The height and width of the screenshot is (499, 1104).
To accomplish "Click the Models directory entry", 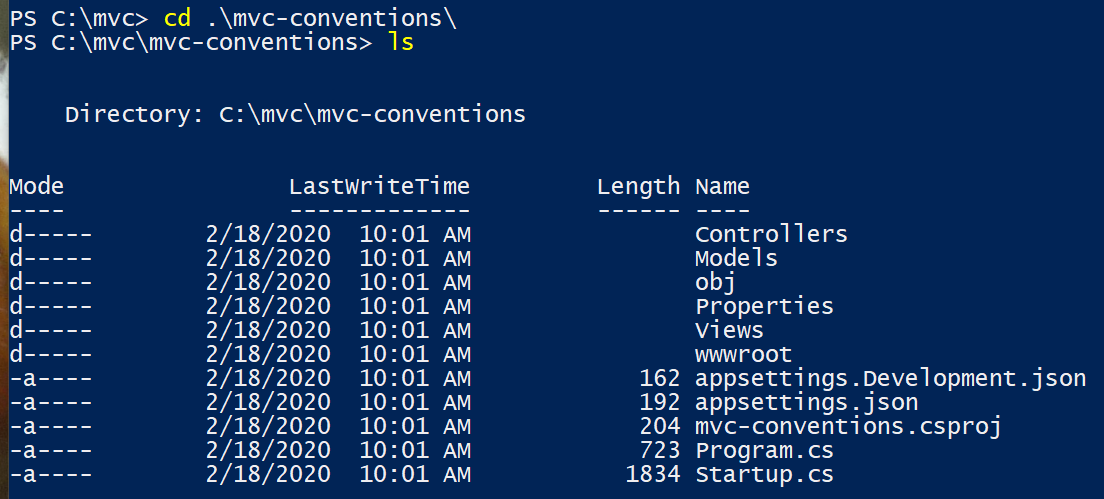I will click(736, 258).
